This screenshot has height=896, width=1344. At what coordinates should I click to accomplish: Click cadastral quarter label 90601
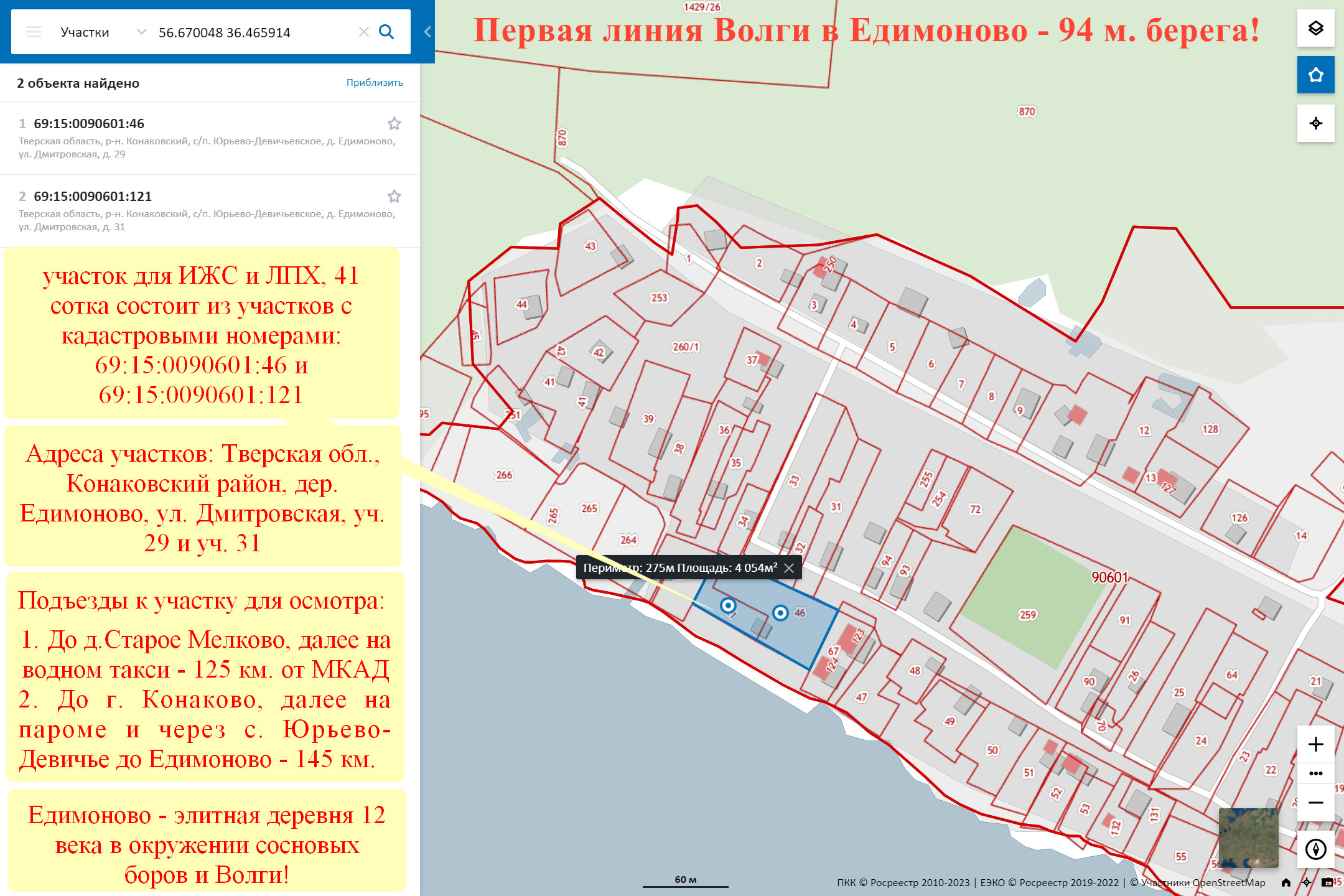click(1109, 577)
